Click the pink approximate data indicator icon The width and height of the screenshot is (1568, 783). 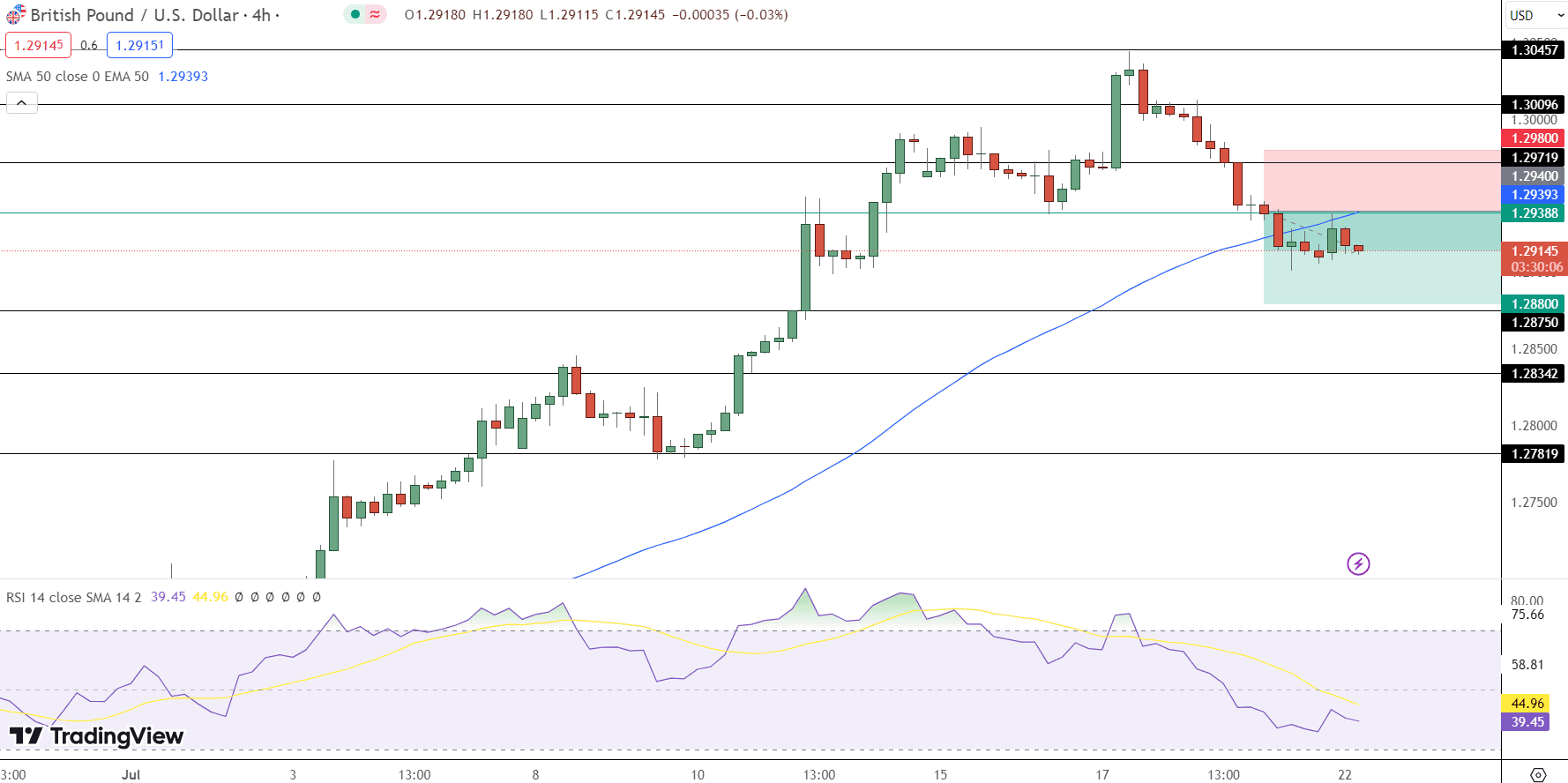376,14
